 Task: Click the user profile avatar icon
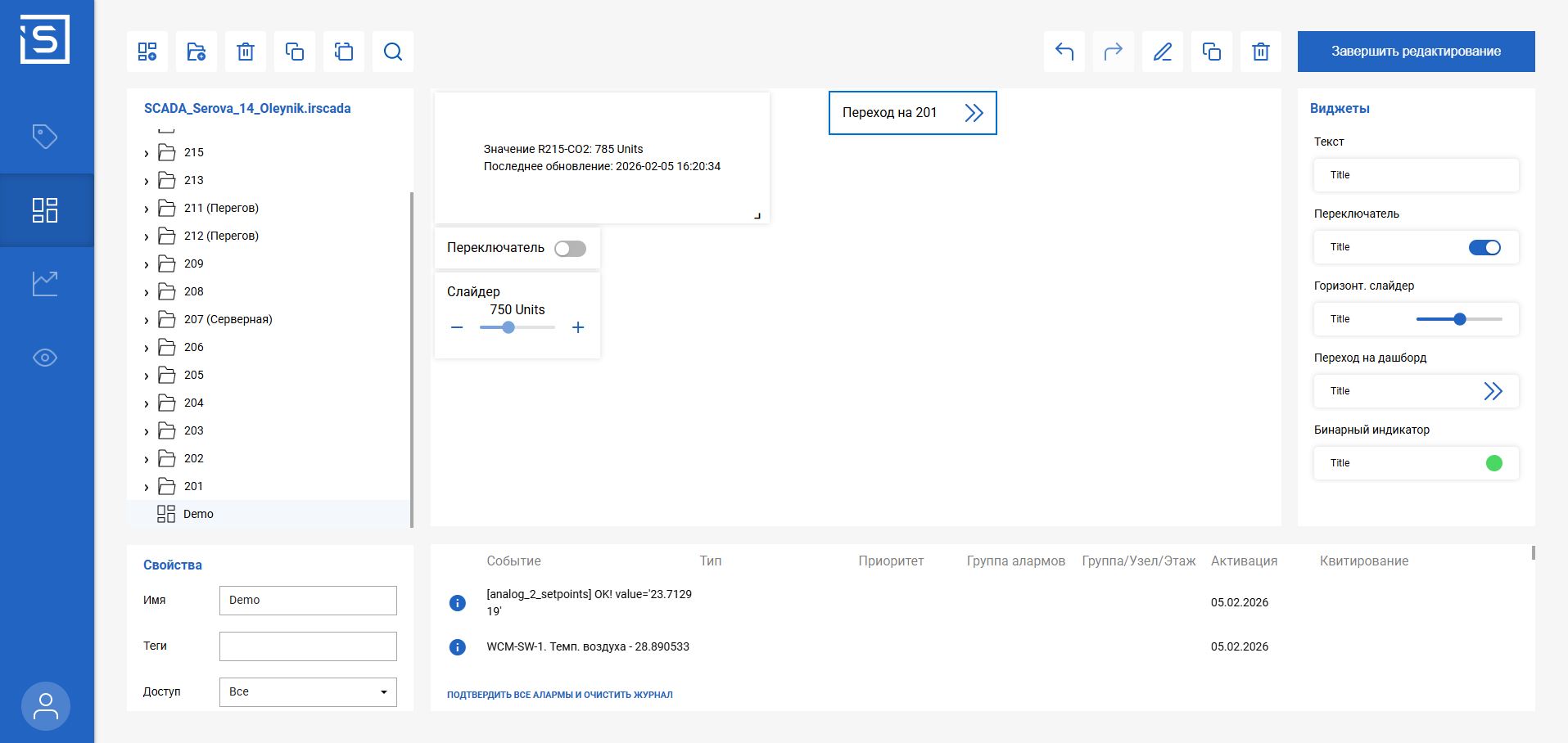click(x=45, y=706)
